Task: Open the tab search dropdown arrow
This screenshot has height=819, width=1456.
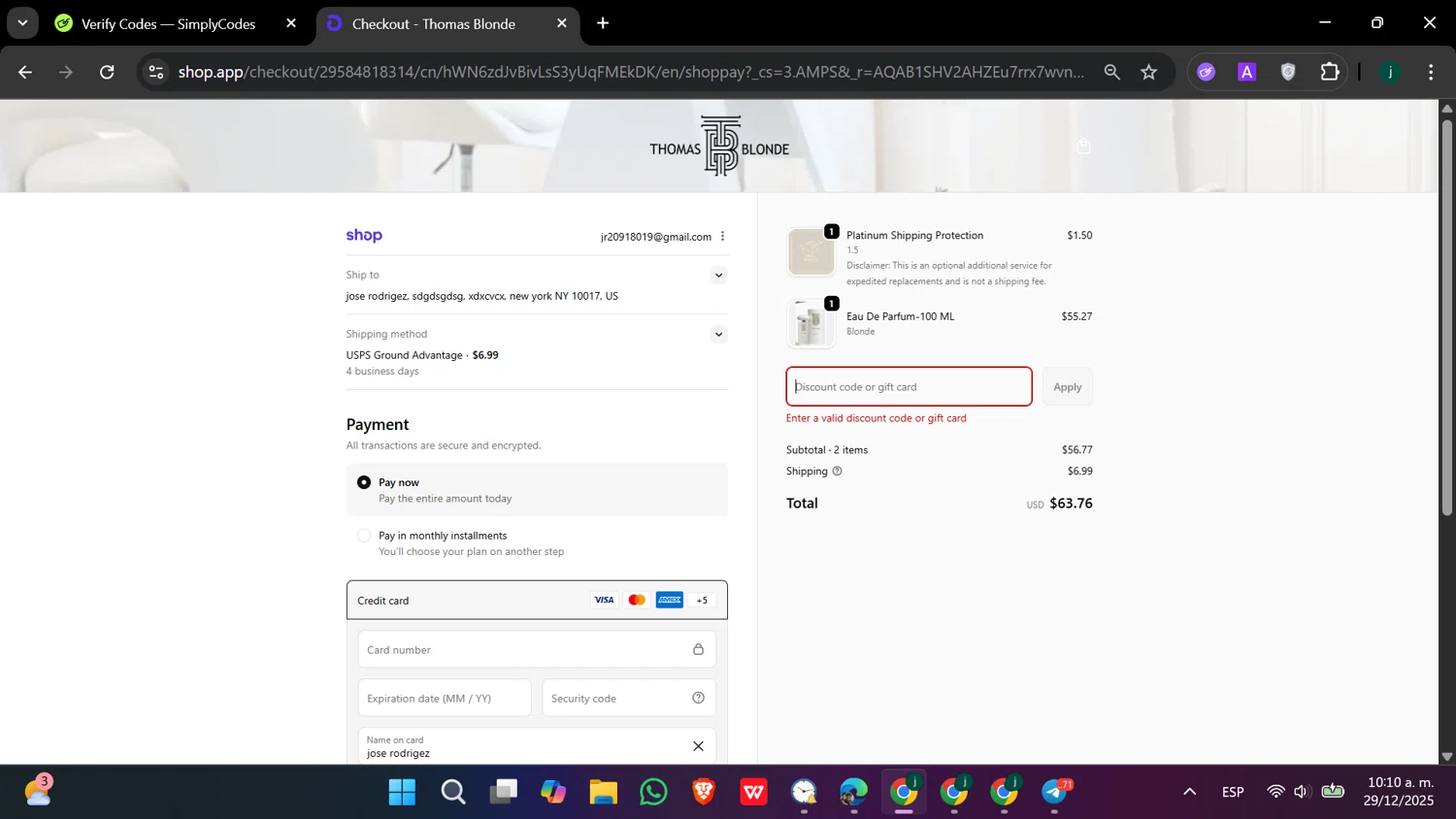Action: (x=22, y=23)
